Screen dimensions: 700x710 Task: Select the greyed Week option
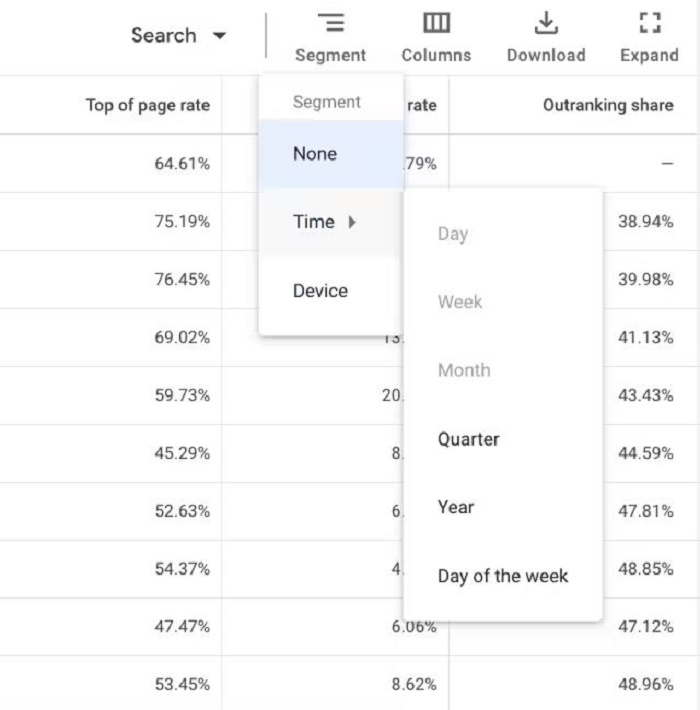(503, 302)
